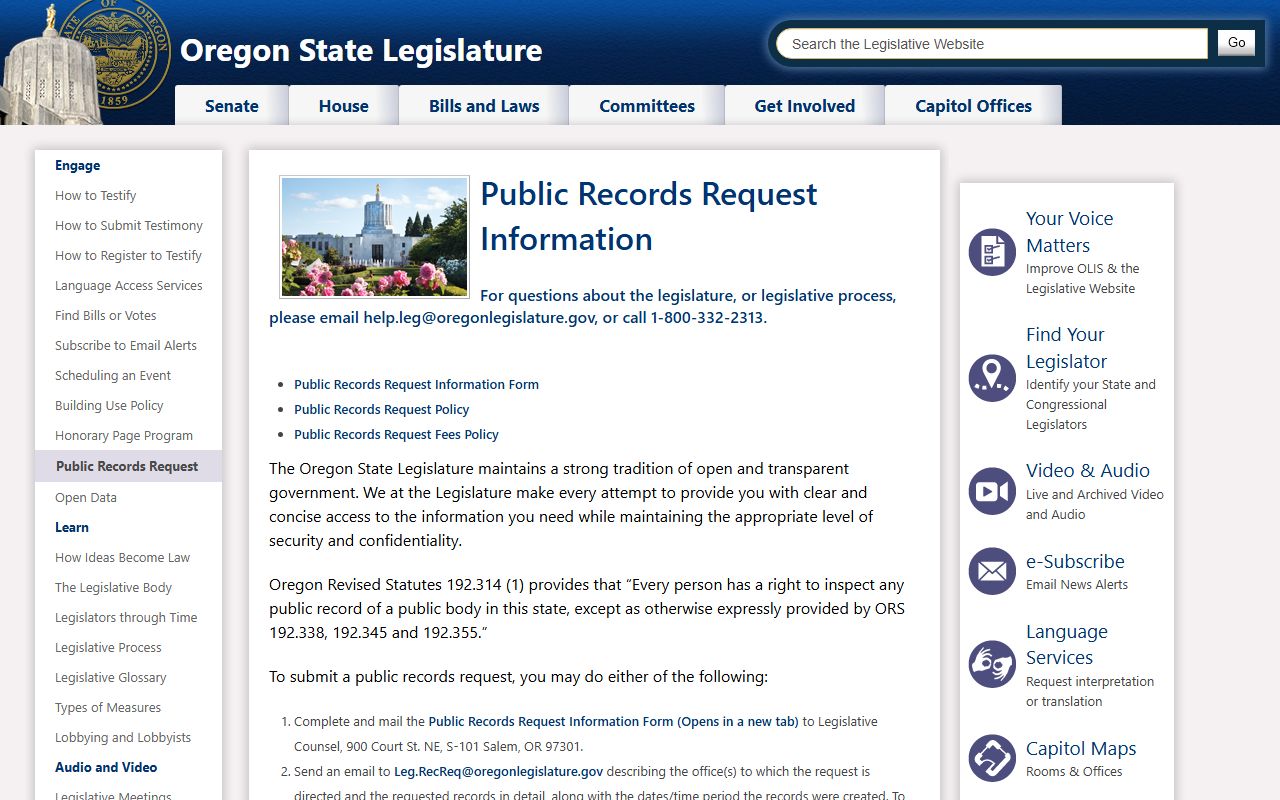Open How to Register to Testify link

[x=128, y=255]
